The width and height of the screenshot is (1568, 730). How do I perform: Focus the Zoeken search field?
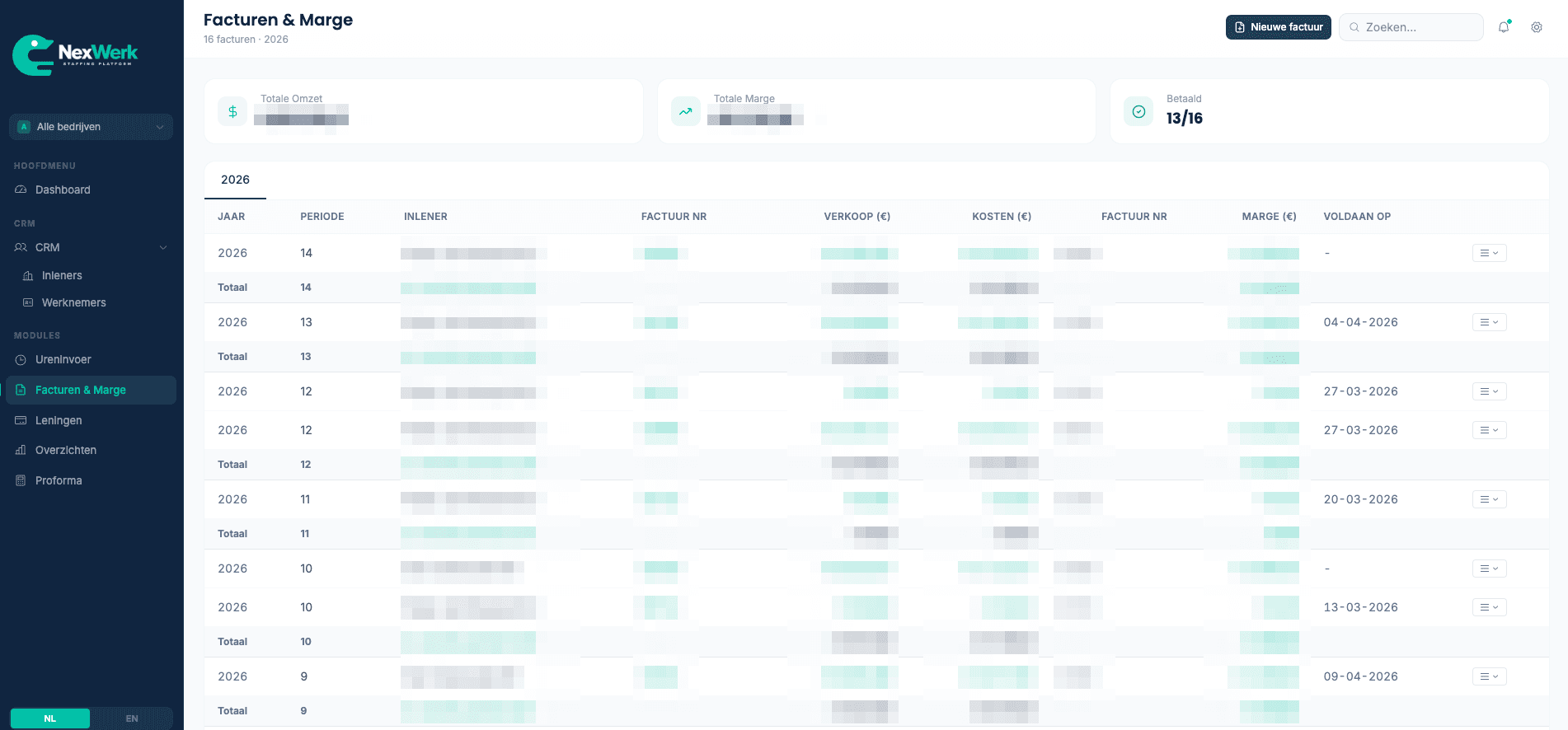[1411, 27]
